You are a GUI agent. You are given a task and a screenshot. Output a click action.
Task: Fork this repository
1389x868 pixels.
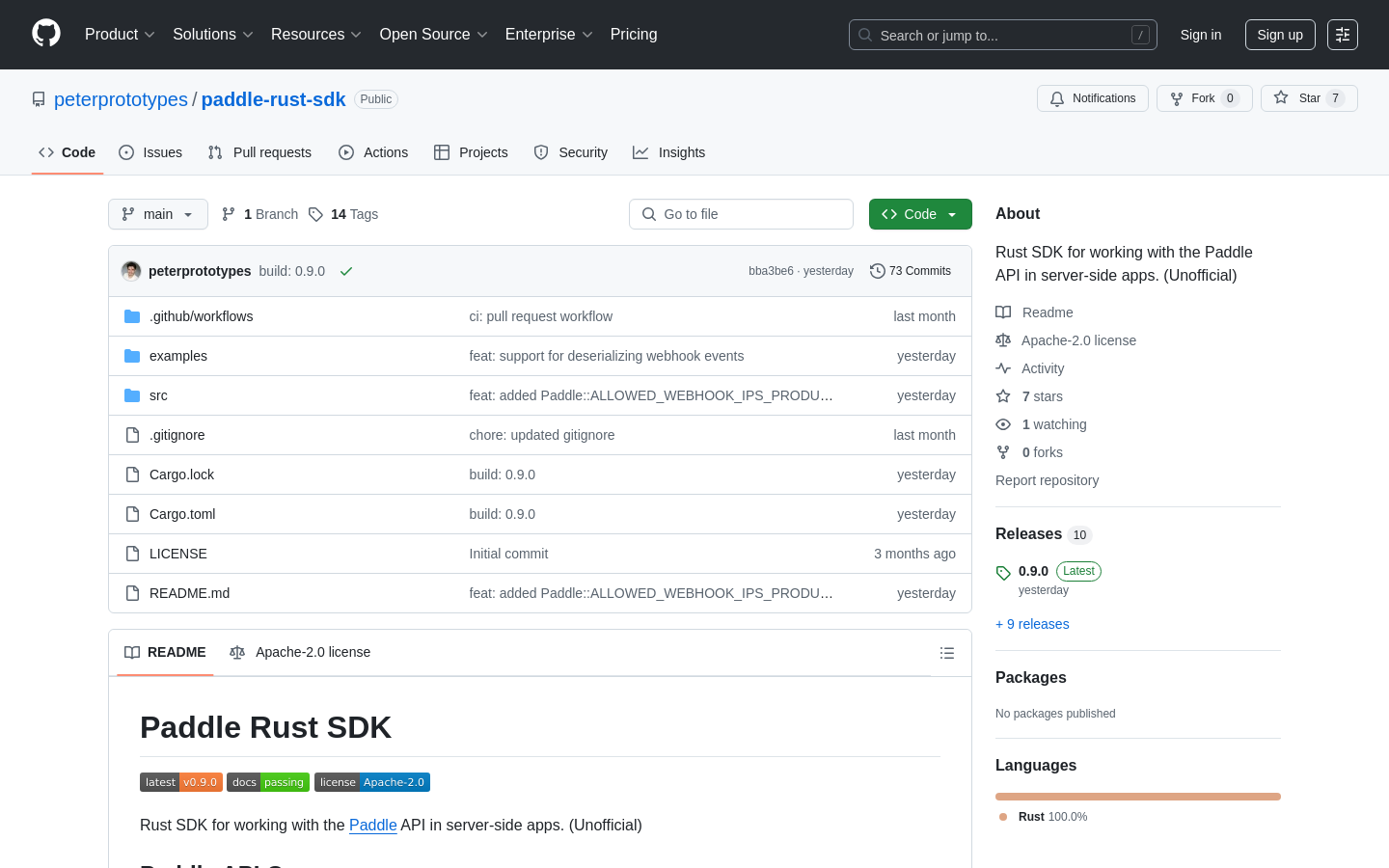pos(1204,98)
